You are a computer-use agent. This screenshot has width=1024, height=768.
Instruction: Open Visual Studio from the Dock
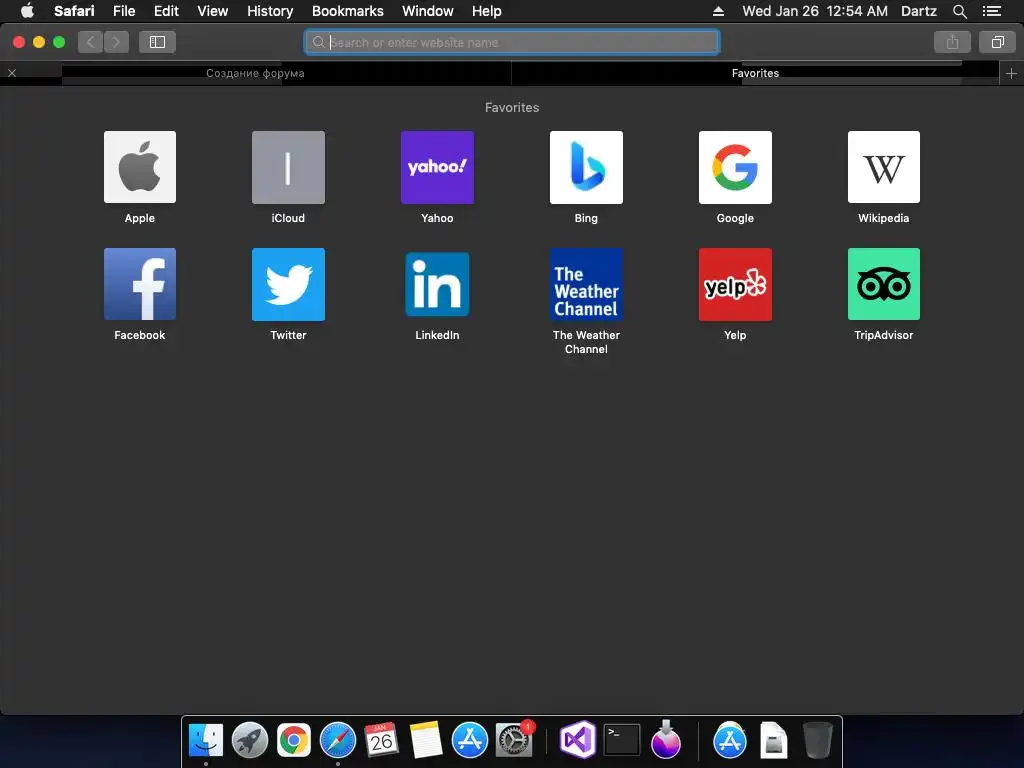[579, 740]
